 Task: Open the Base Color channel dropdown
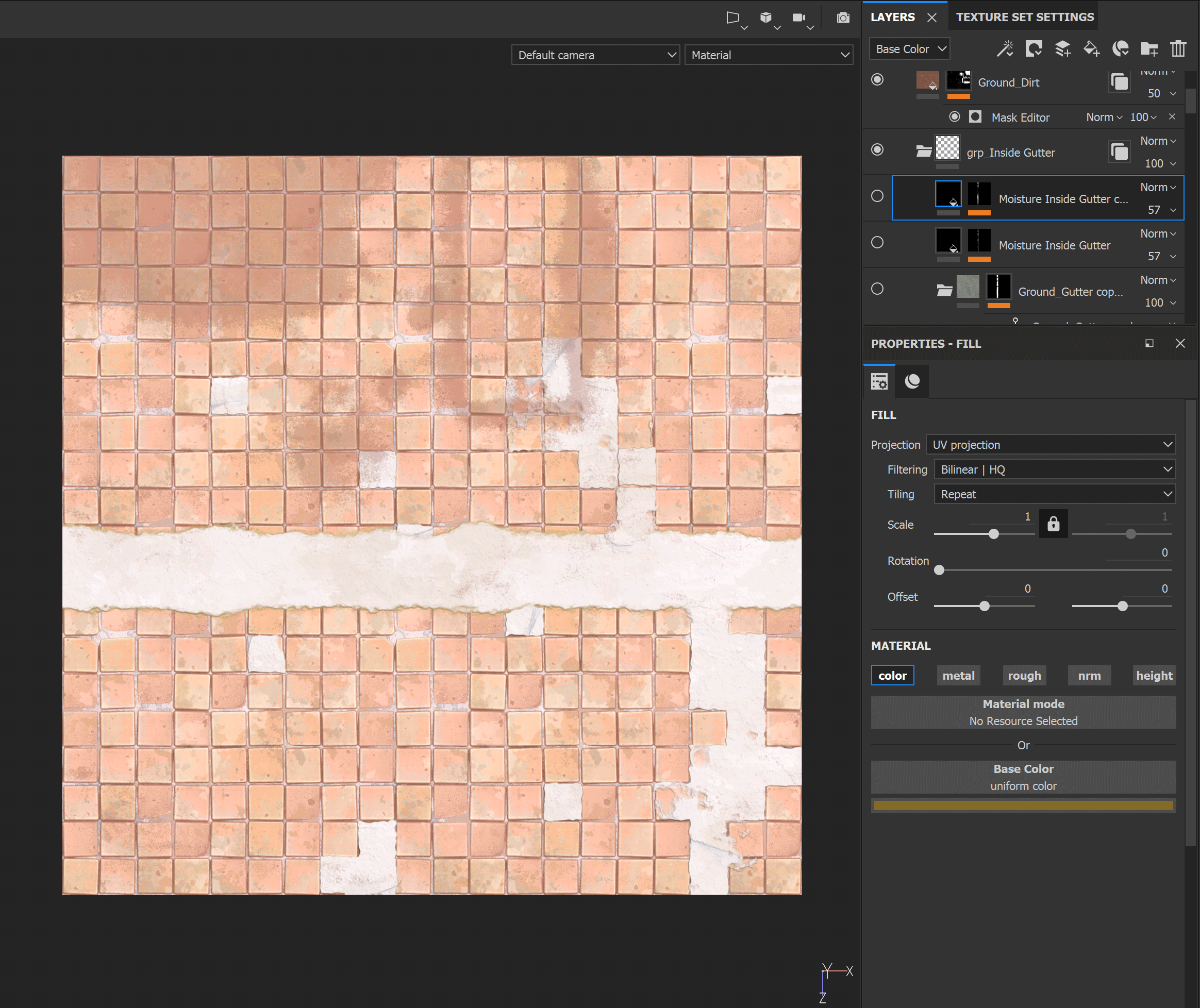(x=910, y=49)
